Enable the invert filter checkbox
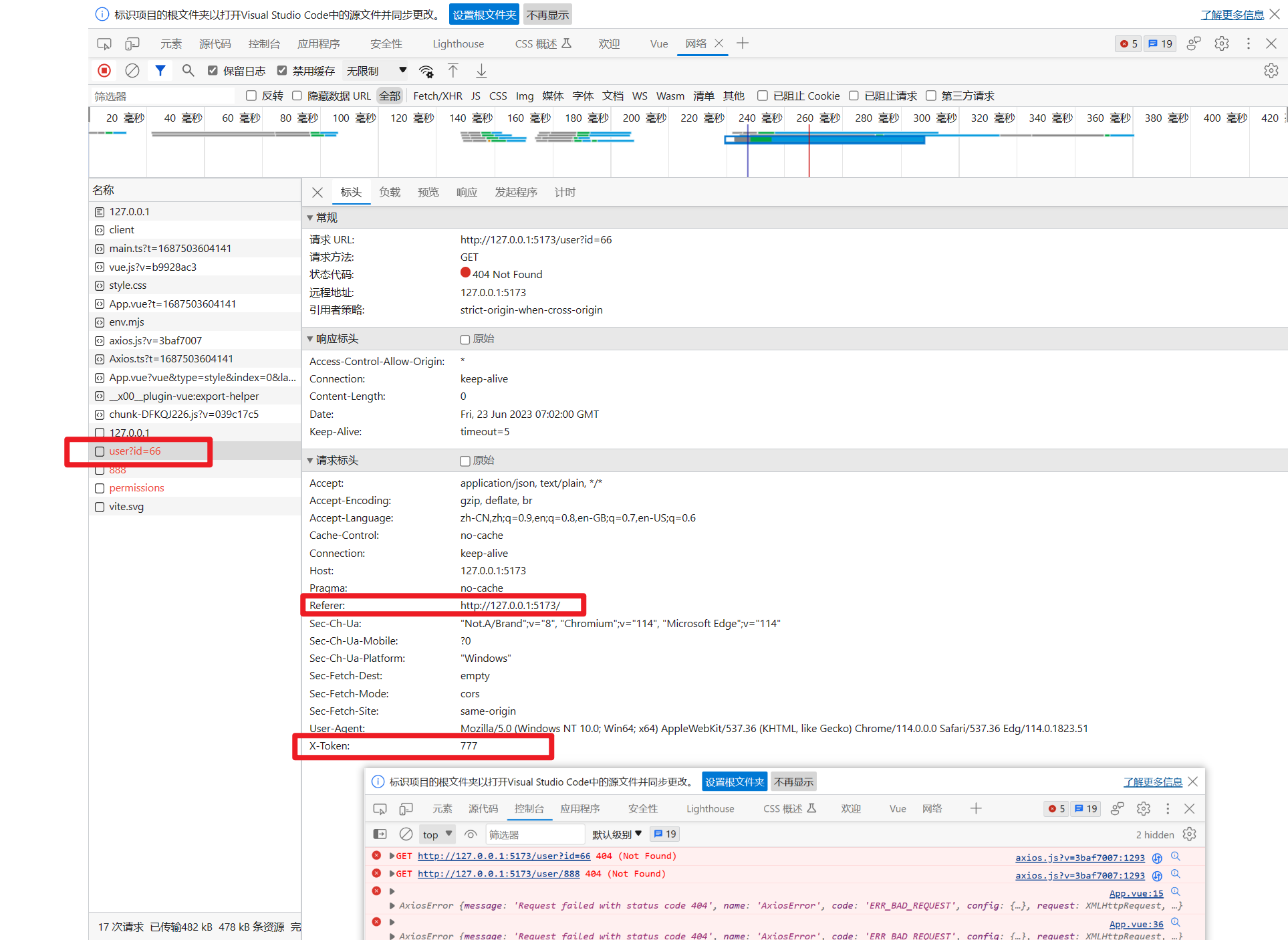This screenshot has height=940, width=1288. point(251,96)
